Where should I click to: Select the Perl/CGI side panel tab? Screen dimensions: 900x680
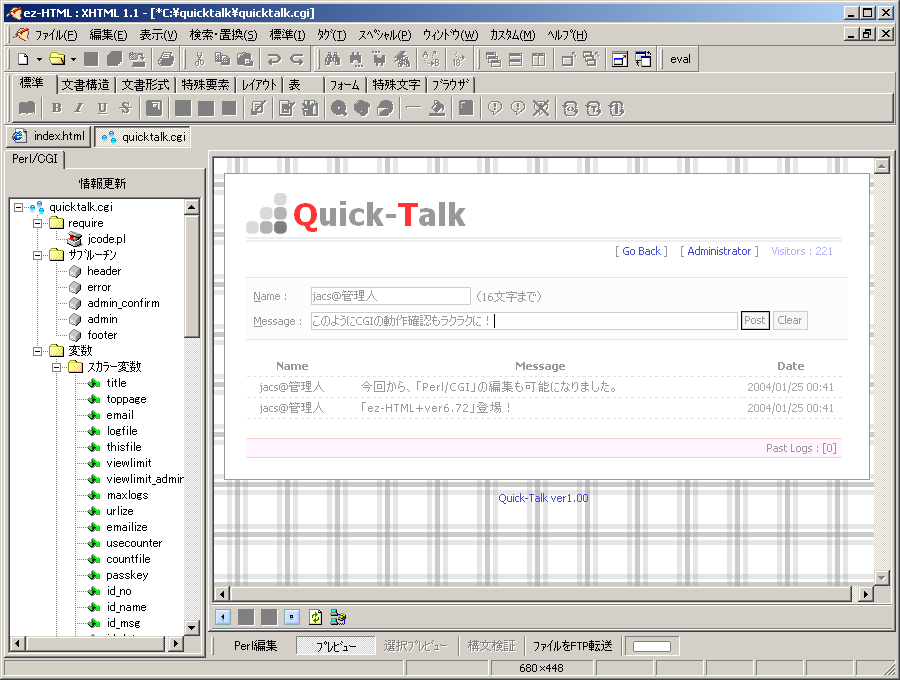click(35, 158)
